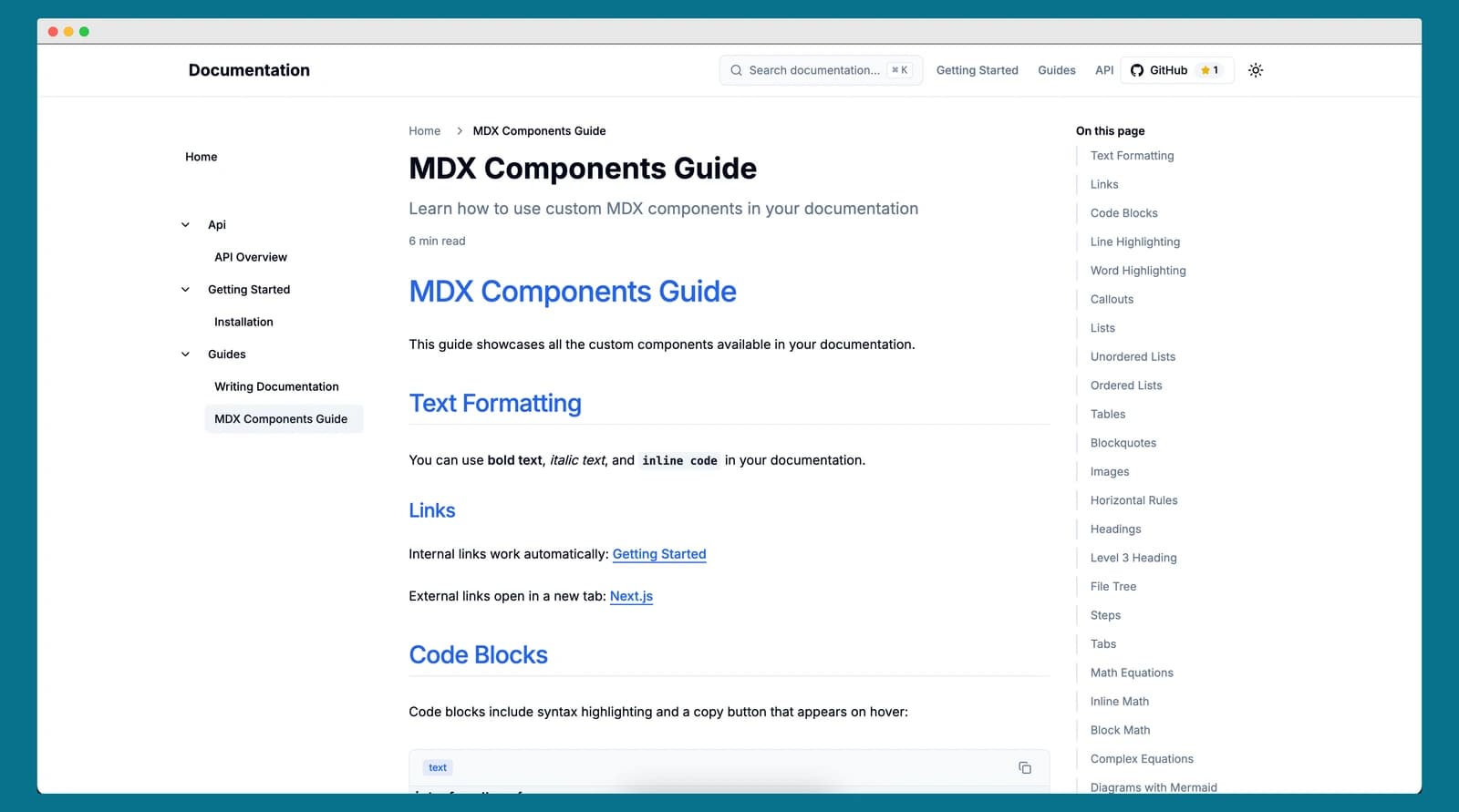The width and height of the screenshot is (1459, 812).
Task: Jump to Complex Equations in outline
Action: 1142,758
